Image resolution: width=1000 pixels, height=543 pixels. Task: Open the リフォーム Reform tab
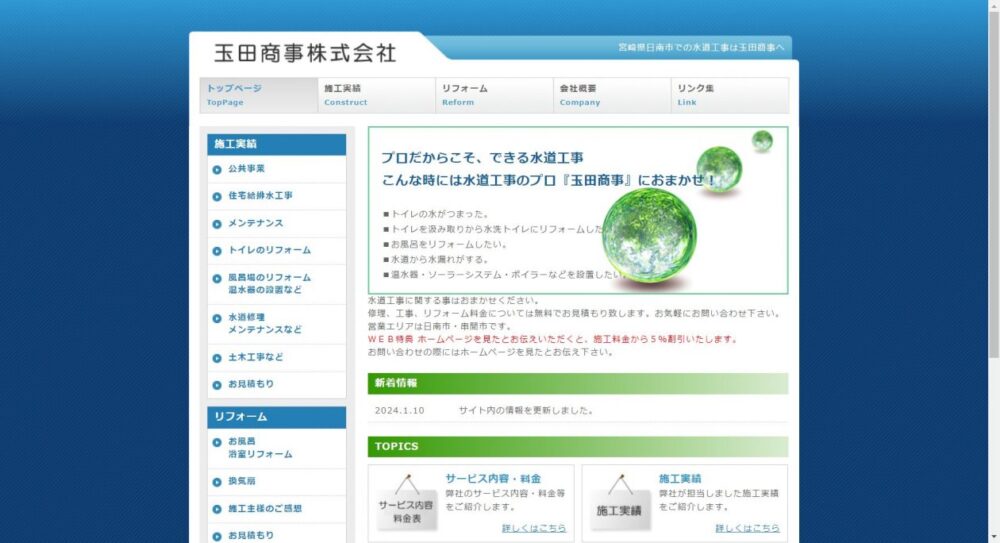click(494, 95)
